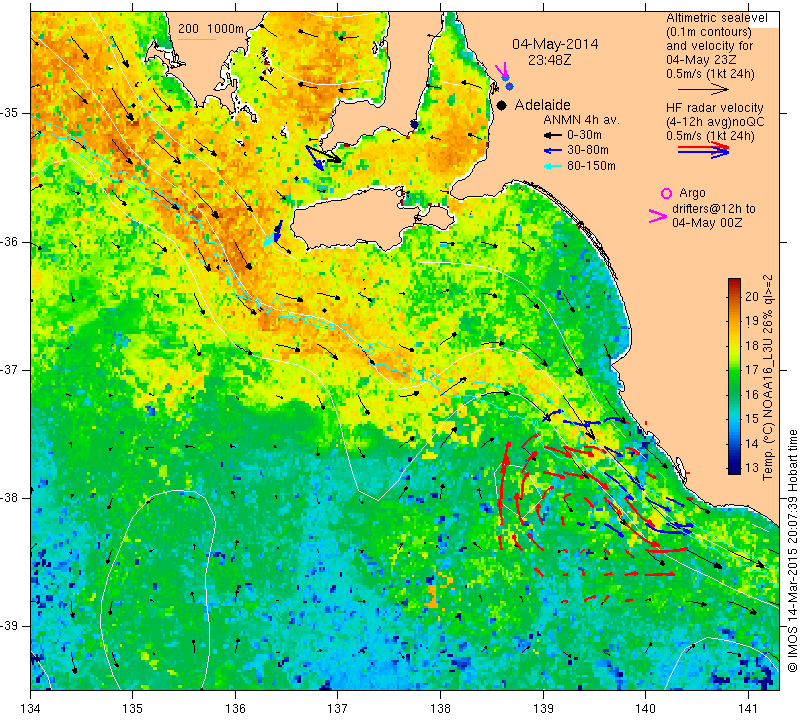
Task: Click the black 0-30m legend arrow
Action: [553, 135]
